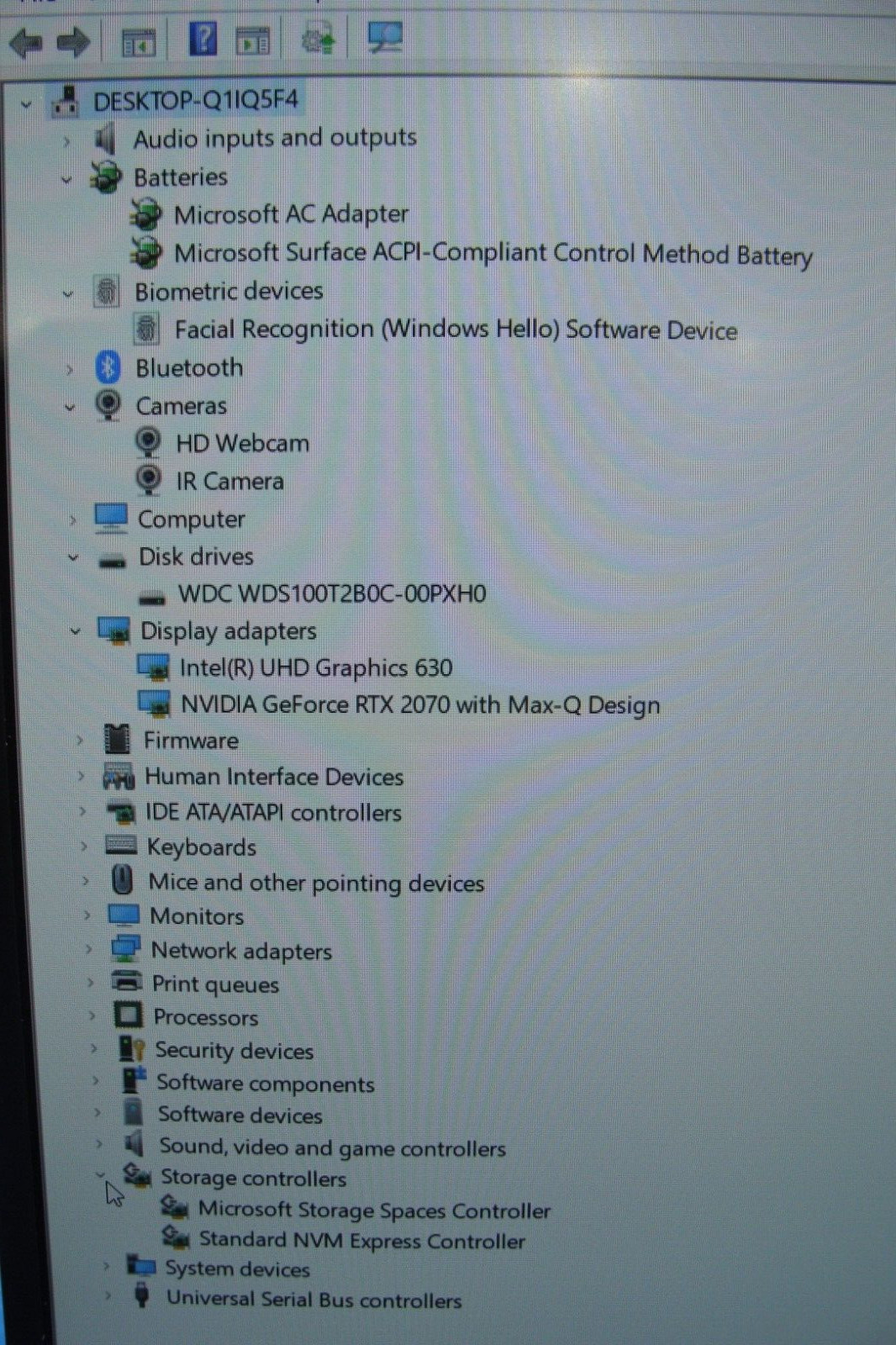Select IDE ATA/ATAPI controllers label
The height and width of the screenshot is (1345, 896).
tap(273, 812)
